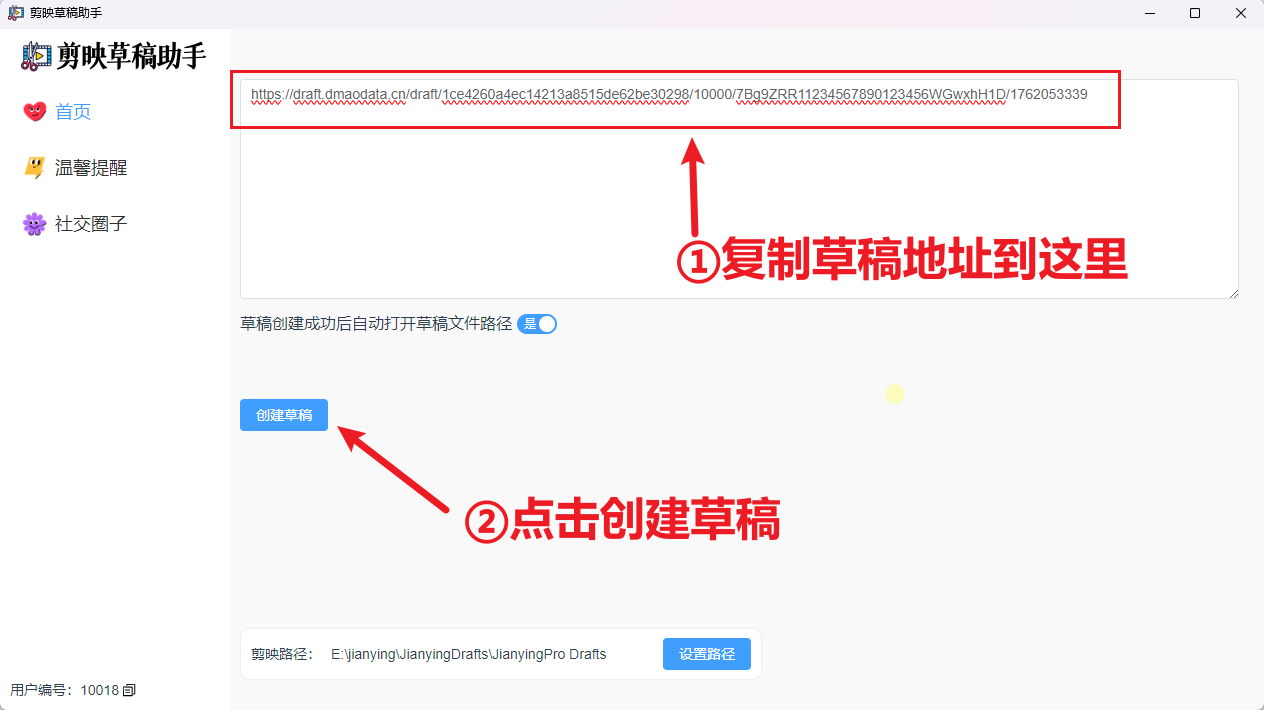The width and height of the screenshot is (1264, 710).
Task: Click the clapperboard logo in the sidebar header
Action: [35, 56]
